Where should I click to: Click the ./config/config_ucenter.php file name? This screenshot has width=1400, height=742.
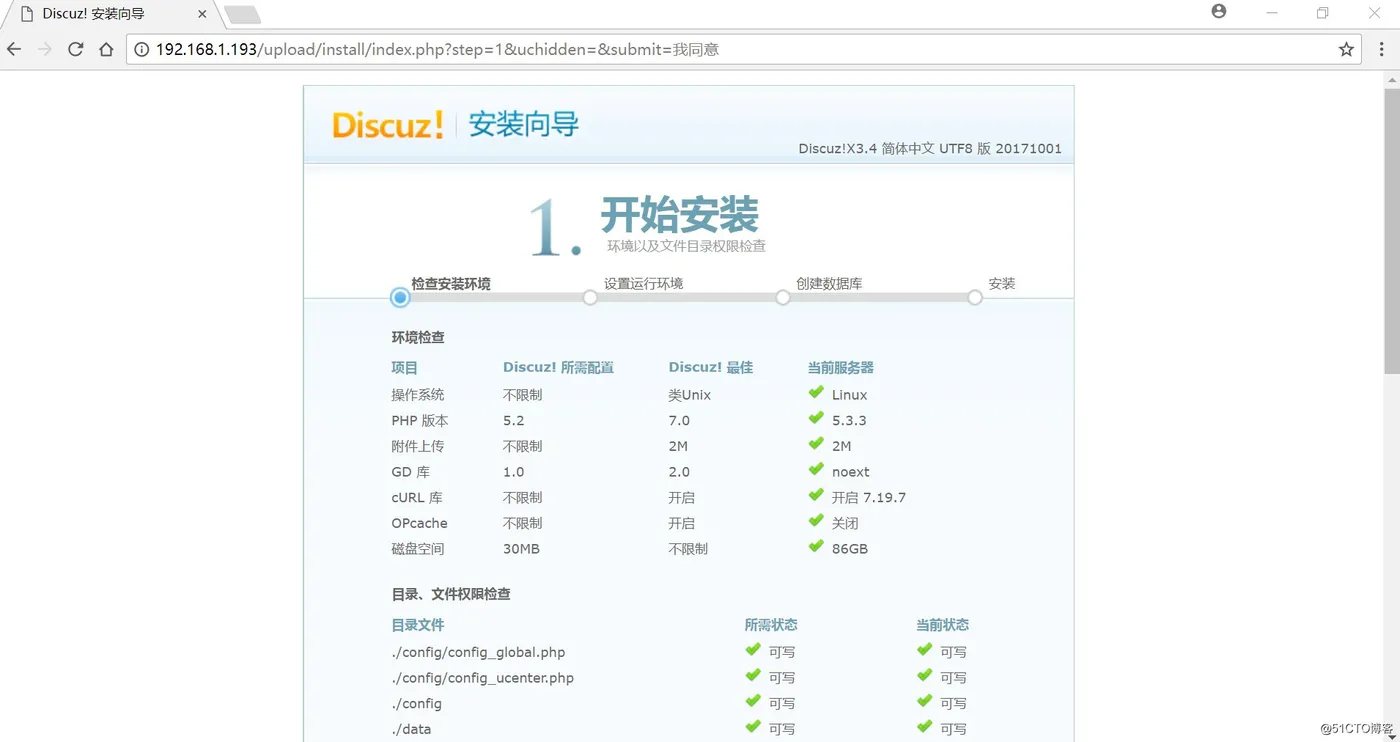[483, 678]
